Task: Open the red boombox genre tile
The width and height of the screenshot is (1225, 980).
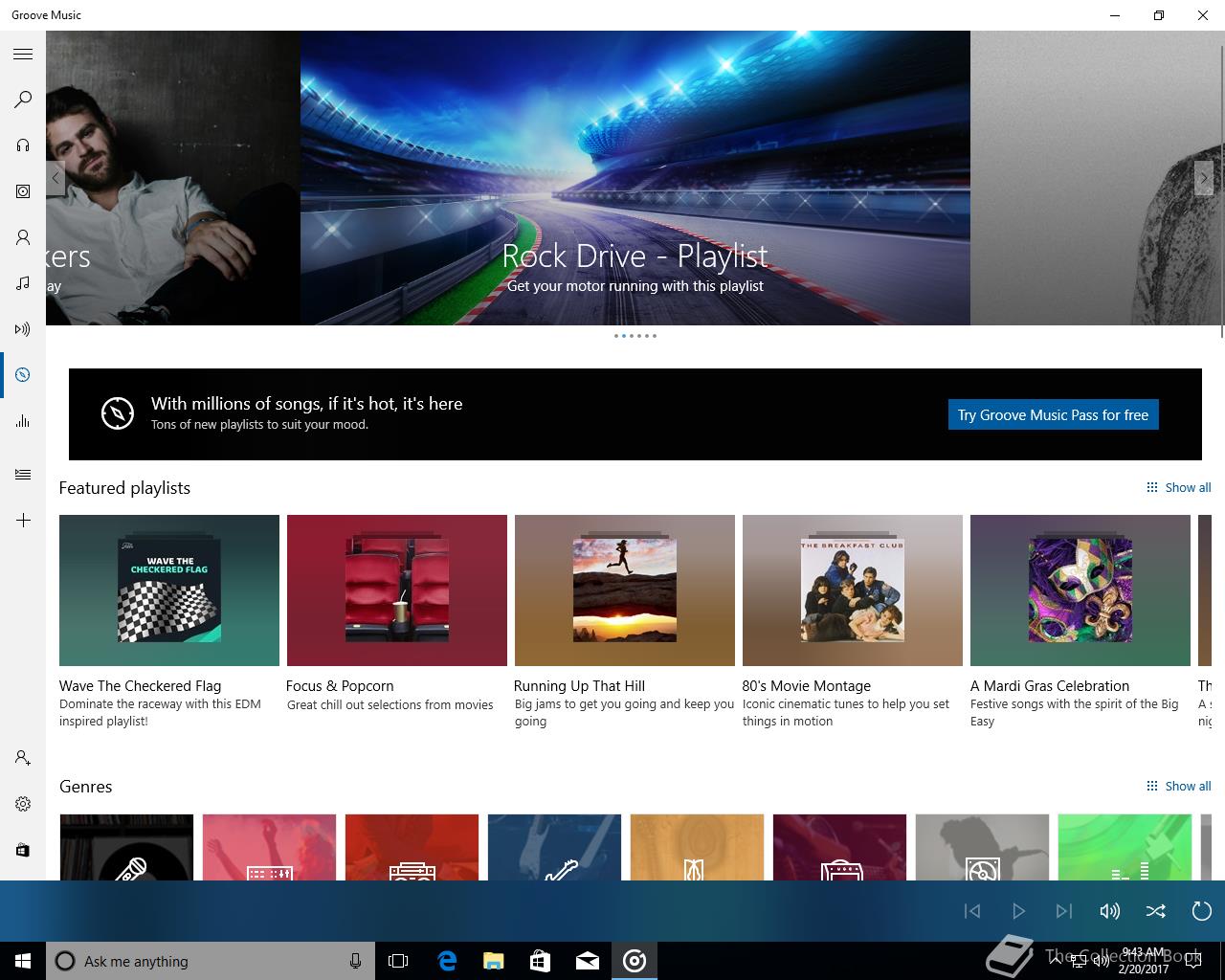Action: click(x=412, y=847)
